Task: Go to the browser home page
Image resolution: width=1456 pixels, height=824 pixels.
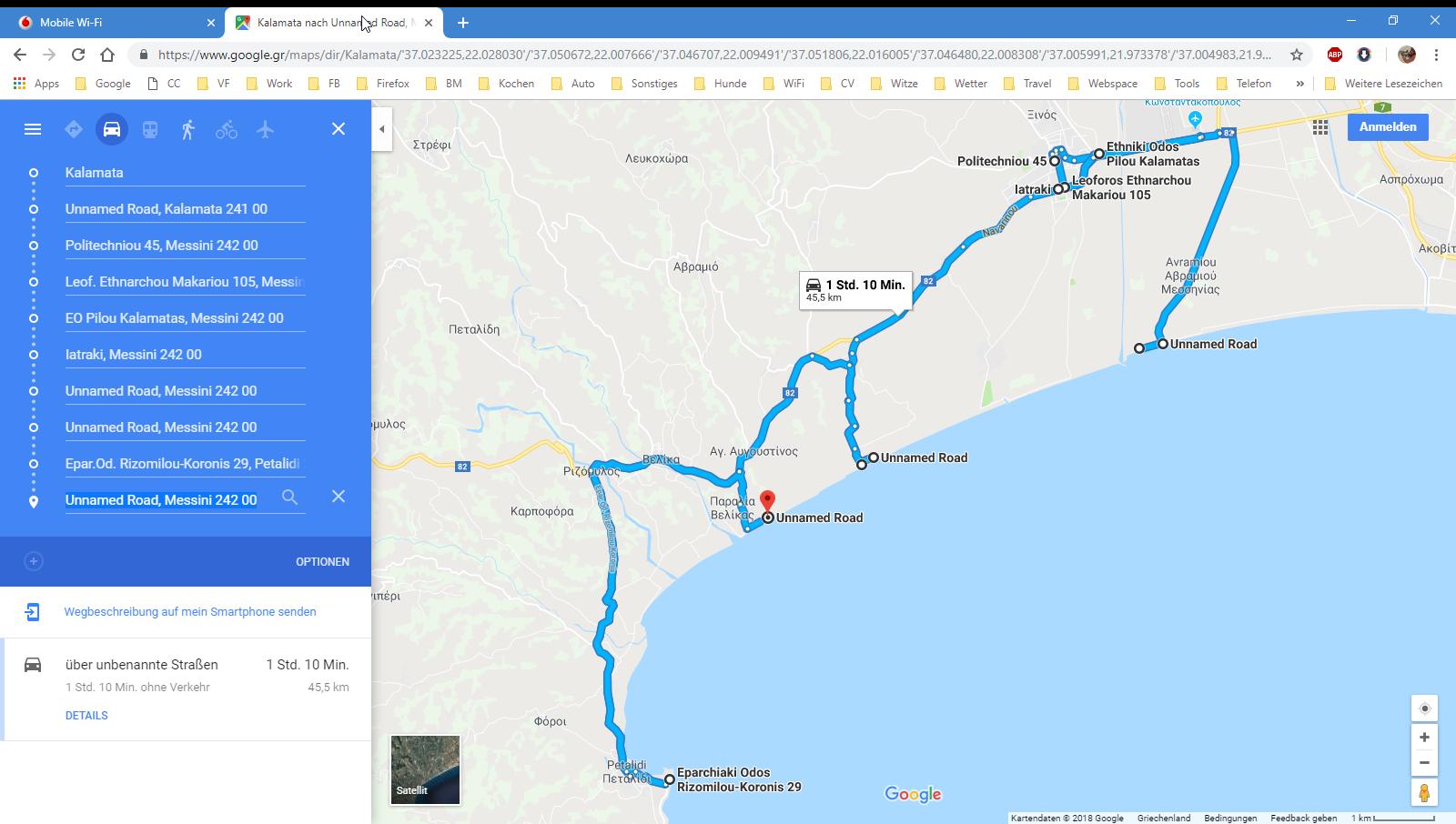Action: pos(107,55)
